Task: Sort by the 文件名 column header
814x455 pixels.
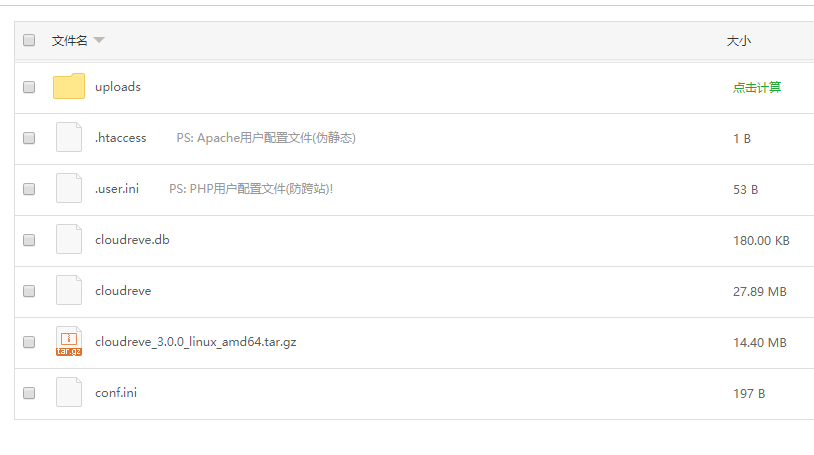Action: click(x=69, y=41)
